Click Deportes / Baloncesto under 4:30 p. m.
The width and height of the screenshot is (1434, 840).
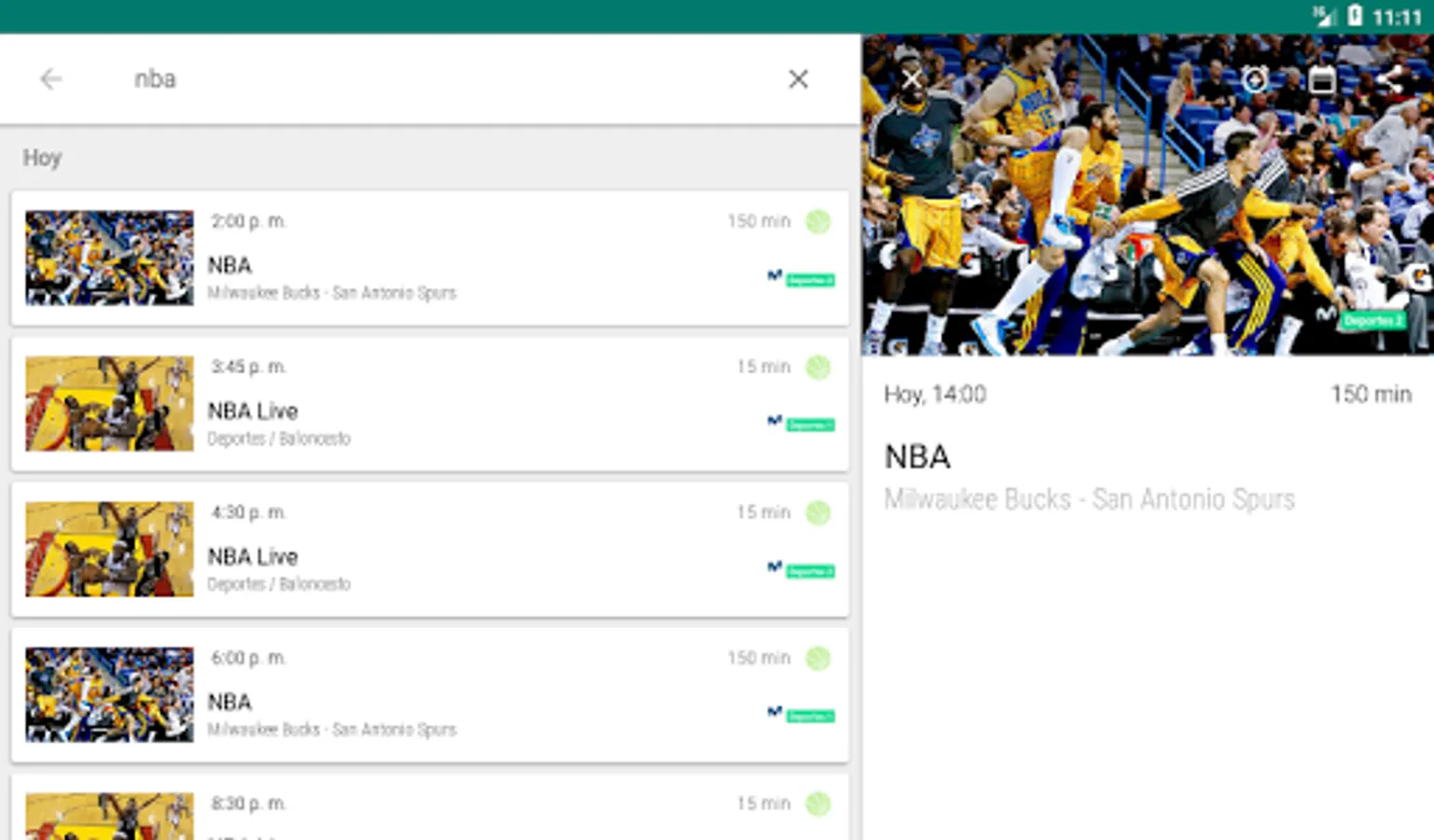279,584
